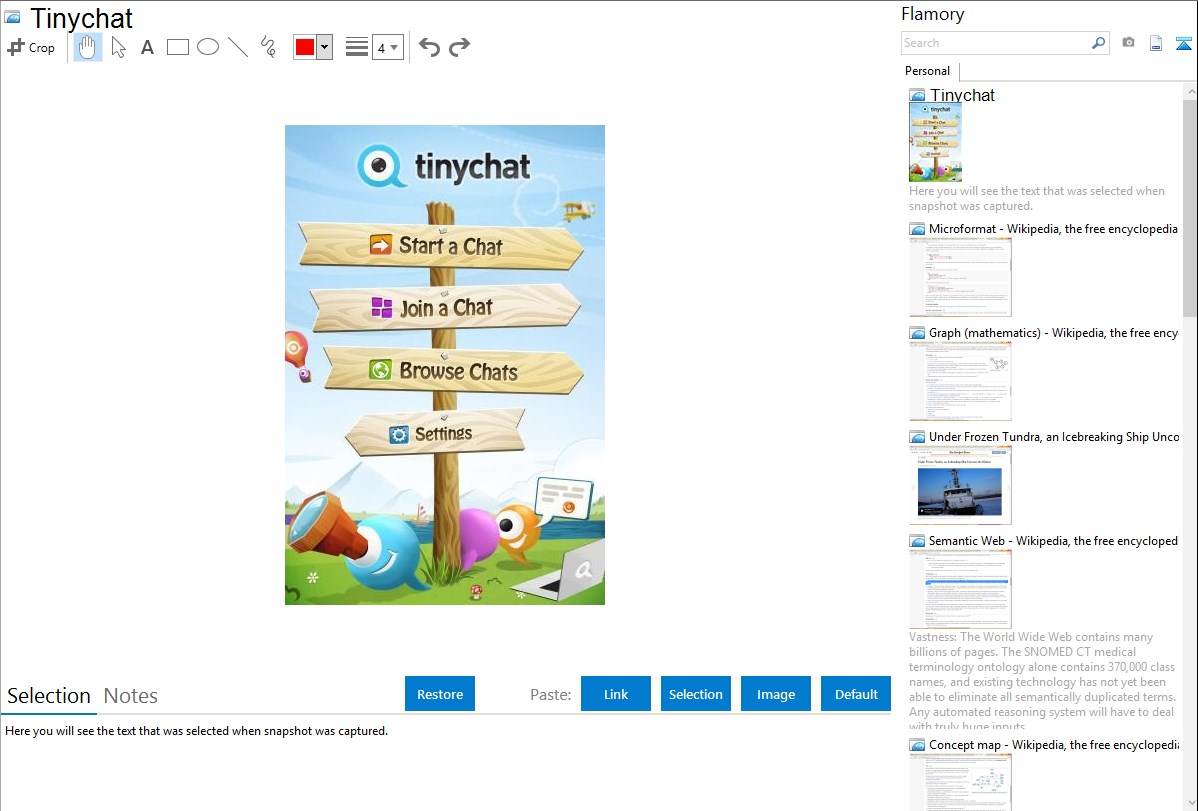Image resolution: width=1198 pixels, height=811 pixels.
Task: Switch to the Personal tab
Action: (928, 71)
